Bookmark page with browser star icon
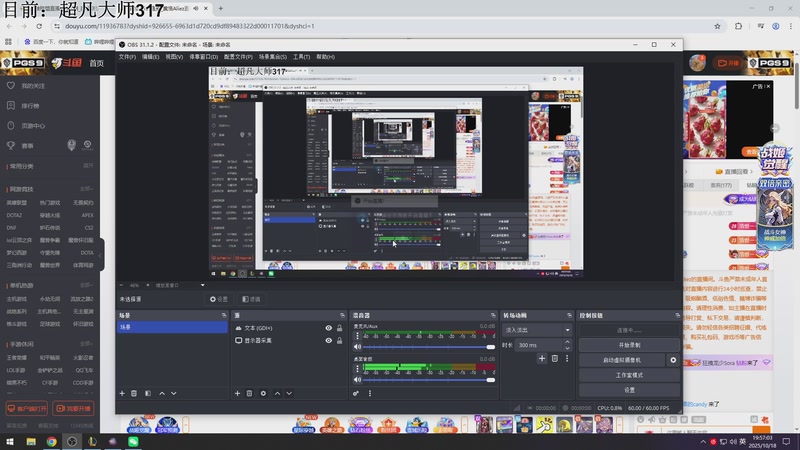Screen dimensions: 800x450 coord(717,26)
